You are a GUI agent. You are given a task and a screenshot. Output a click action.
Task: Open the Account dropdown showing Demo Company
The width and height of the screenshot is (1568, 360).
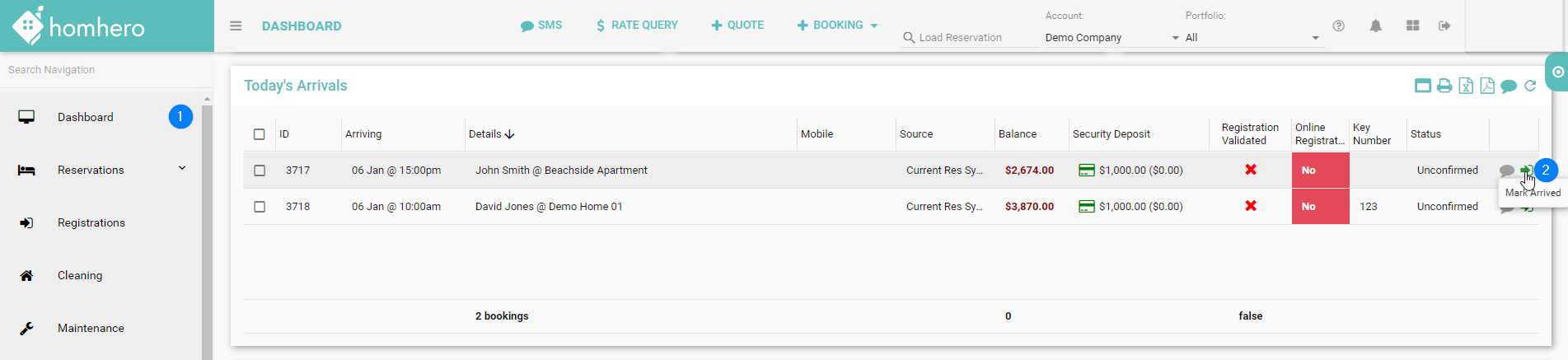1112,38
